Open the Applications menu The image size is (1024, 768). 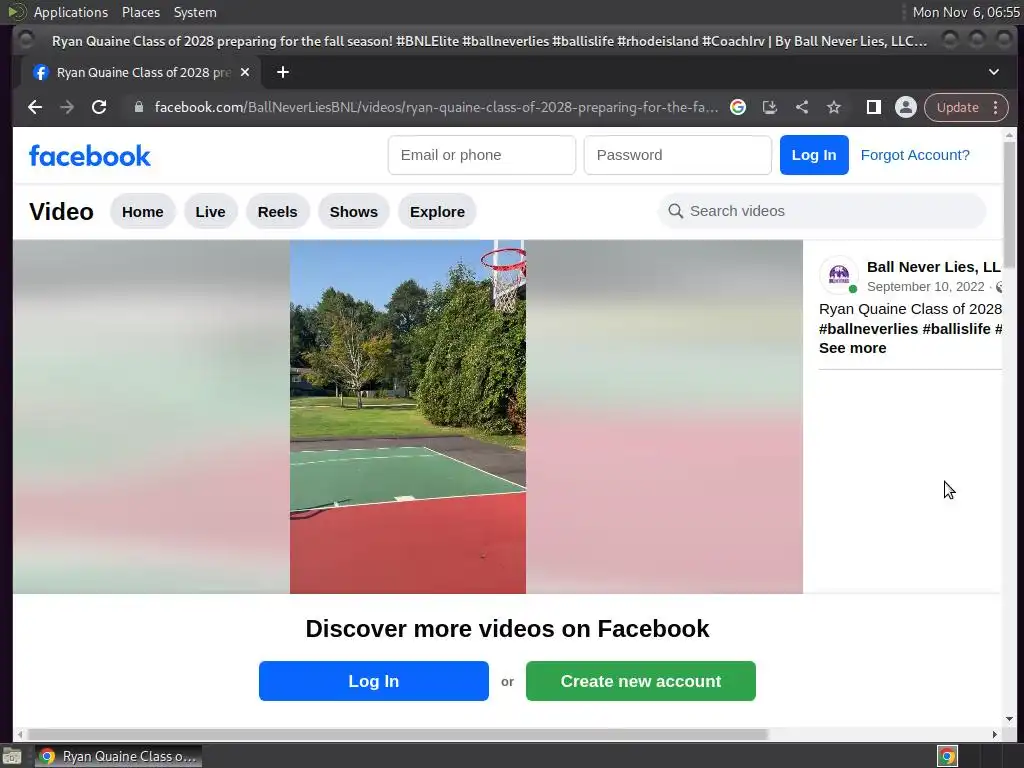pyautogui.click(x=71, y=12)
